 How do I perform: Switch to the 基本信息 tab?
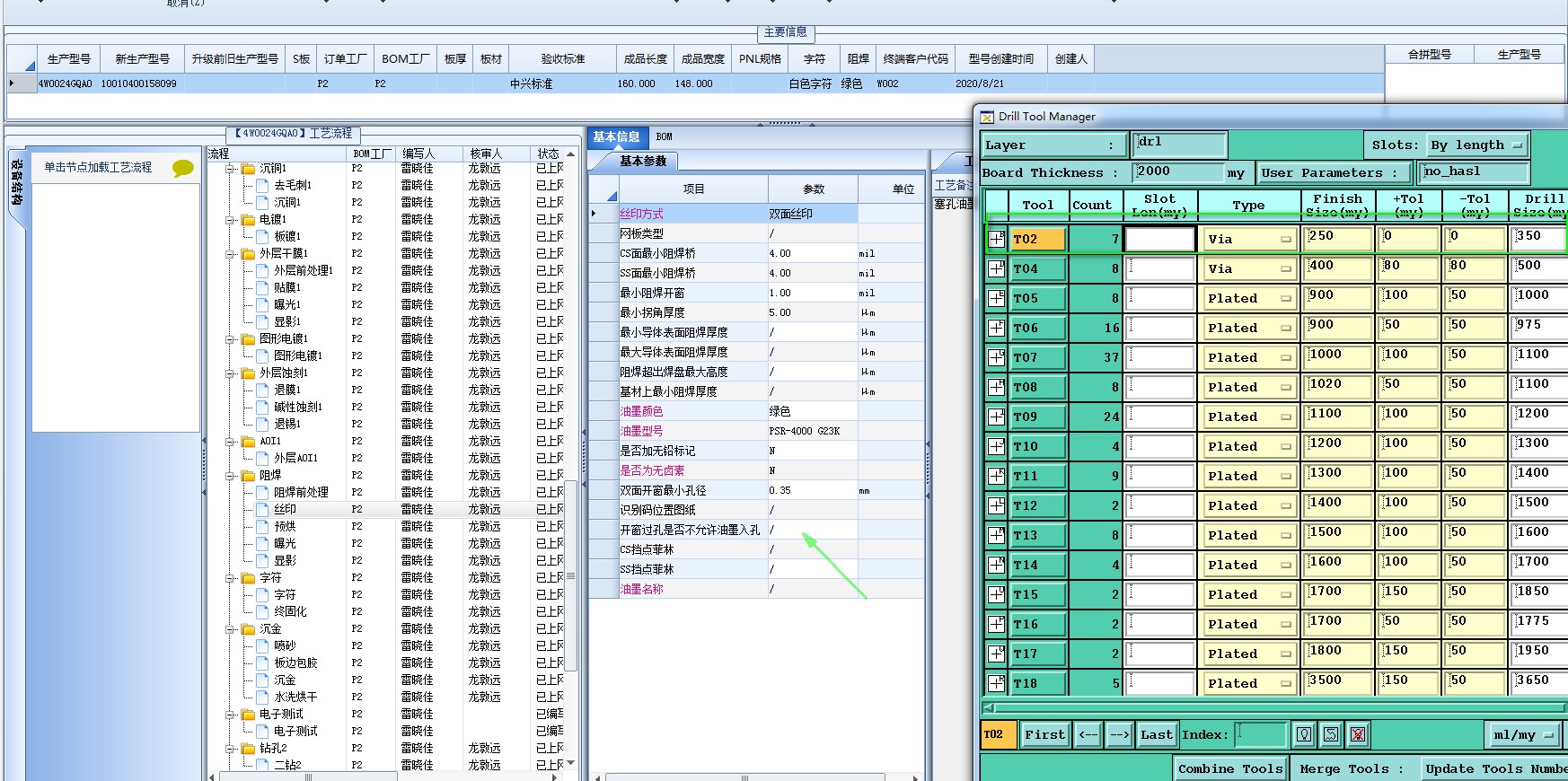(x=616, y=136)
